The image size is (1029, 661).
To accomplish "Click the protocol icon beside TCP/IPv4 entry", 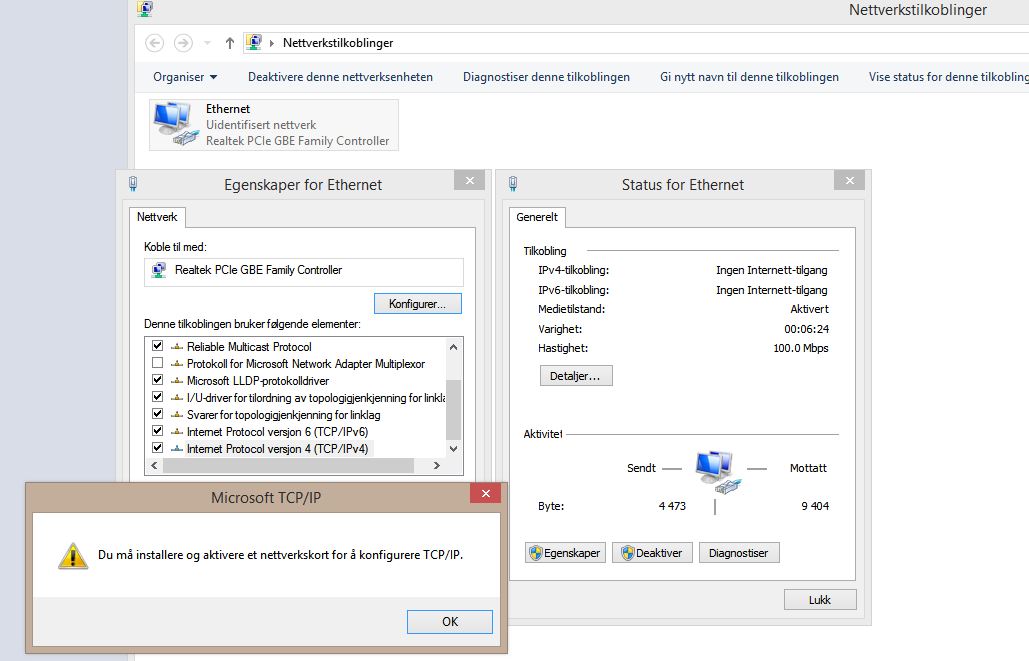I will click(x=177, y=449).
